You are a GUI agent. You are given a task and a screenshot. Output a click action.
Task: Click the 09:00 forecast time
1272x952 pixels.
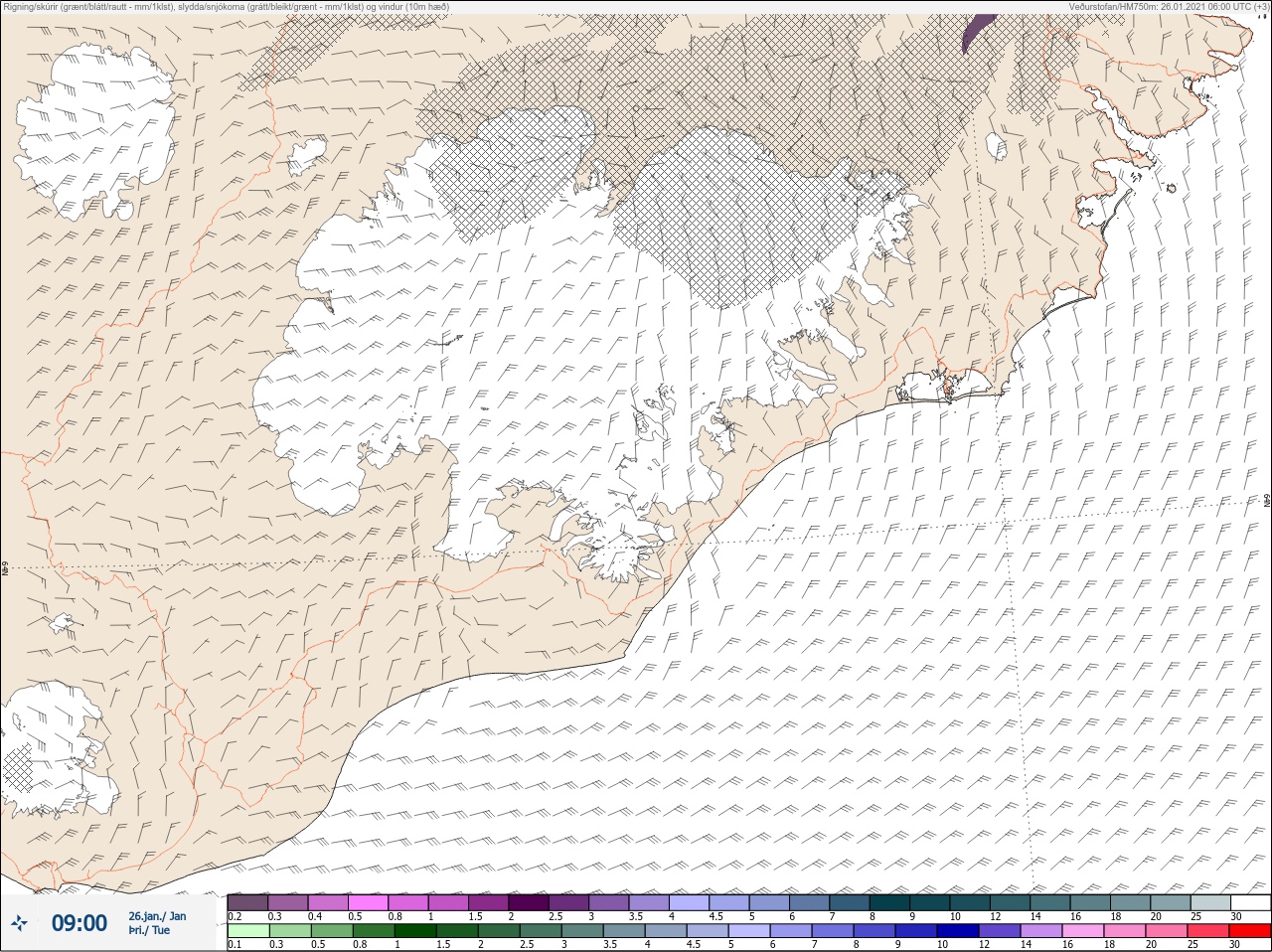click(79, 923)
